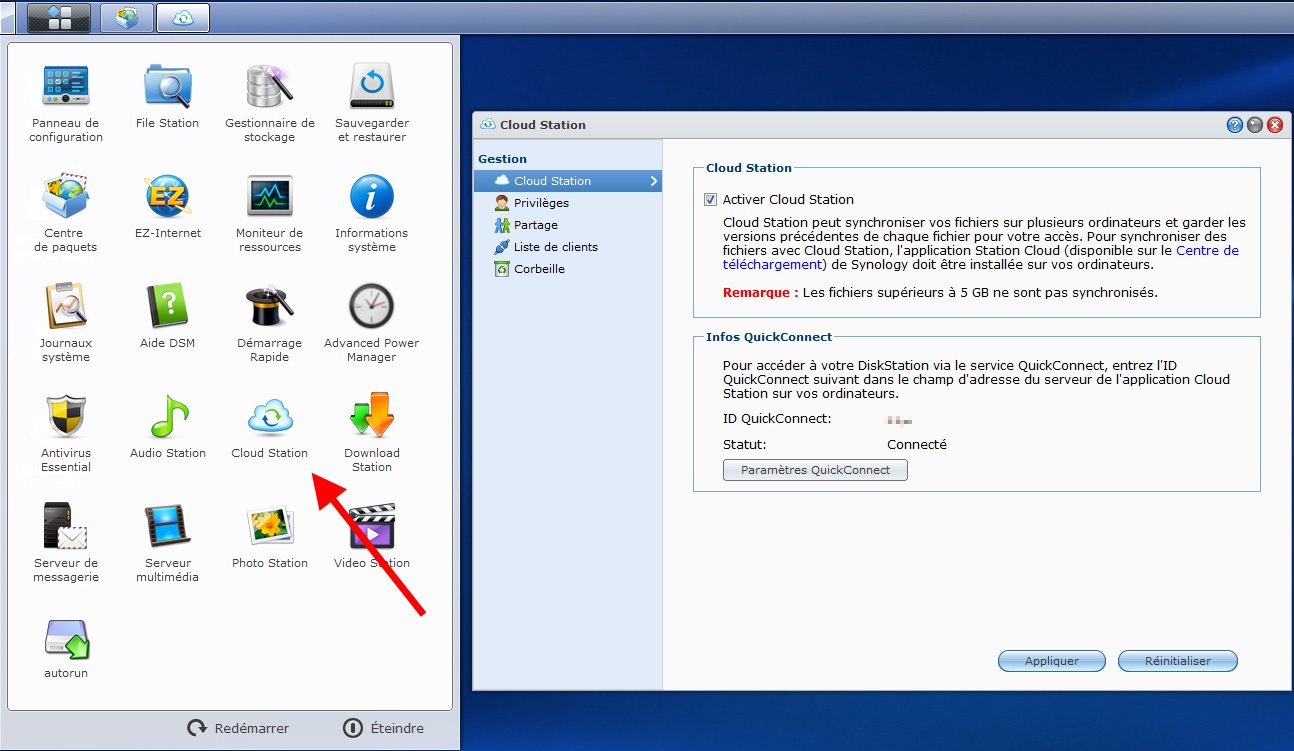
Task: Launch File Station
Action: [167, 96]
